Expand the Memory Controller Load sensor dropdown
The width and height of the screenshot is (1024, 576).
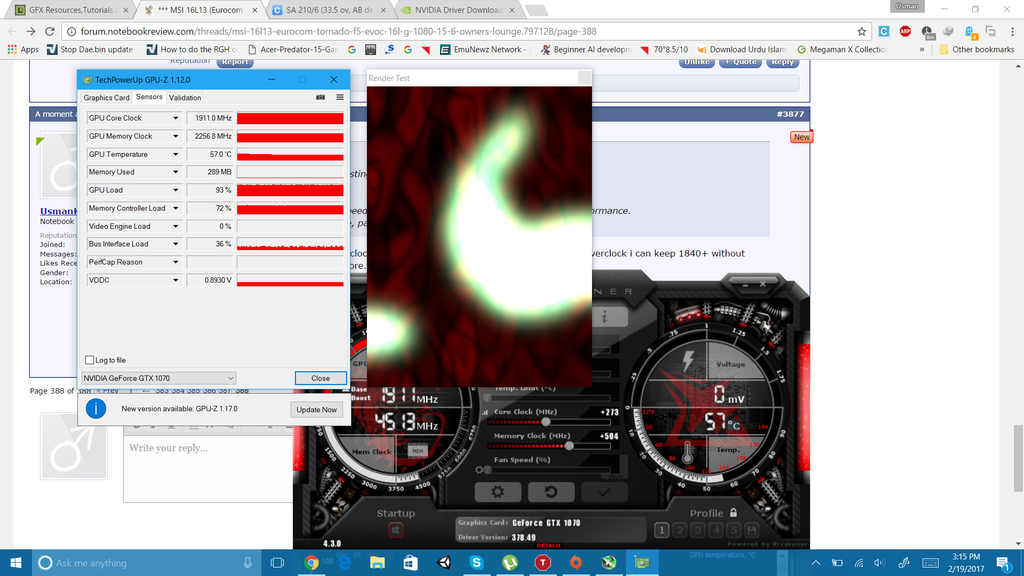(x=175, y=208)
